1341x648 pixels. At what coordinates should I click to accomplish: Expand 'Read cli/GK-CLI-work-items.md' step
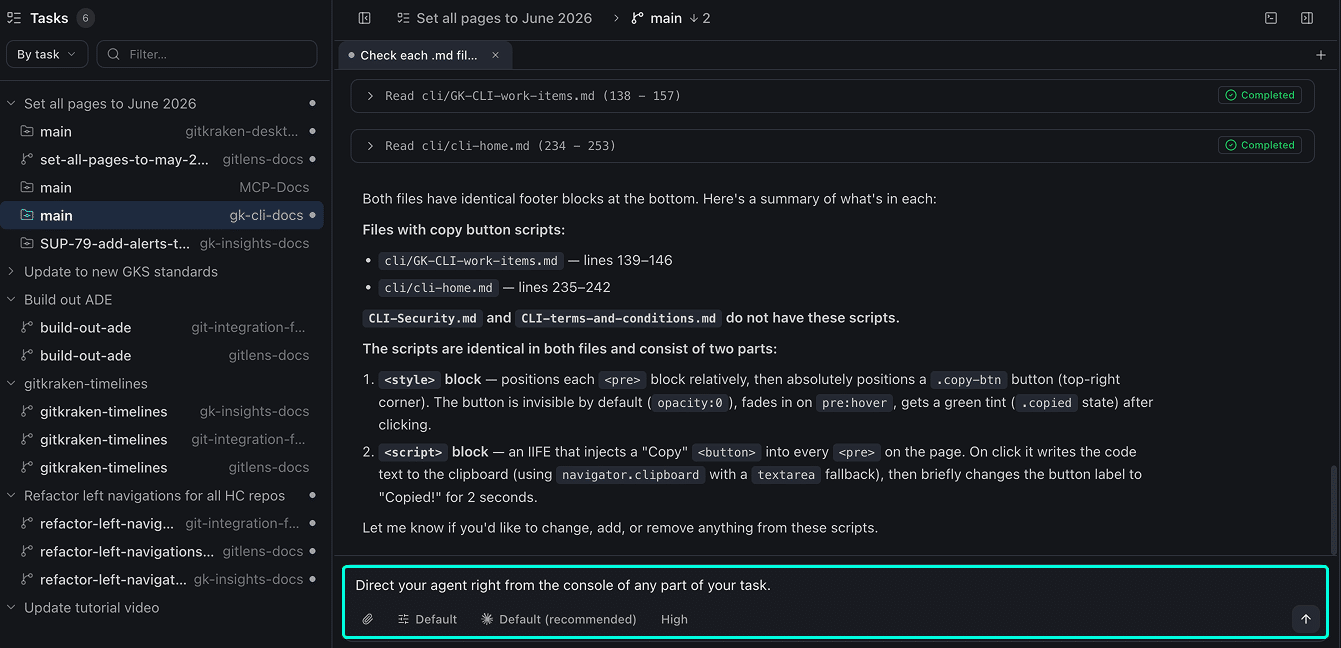(370, 96)
